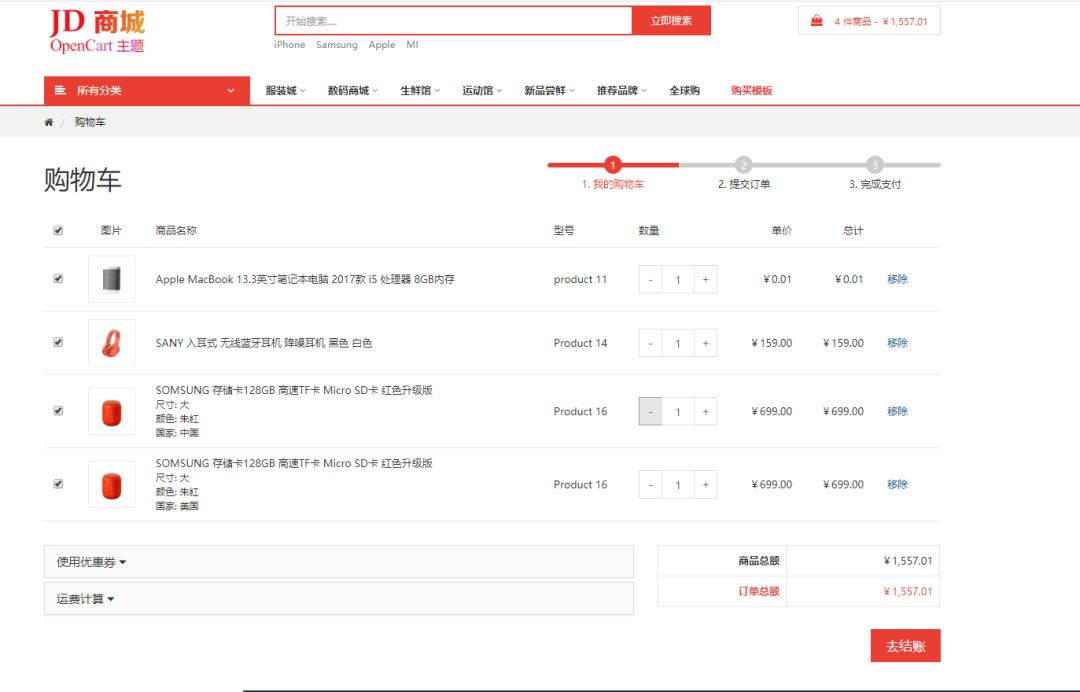This screenshot has height=692, width=1080.
Task: Remove the SOMSUNG 美国 item via 移除
Action: 897,484
